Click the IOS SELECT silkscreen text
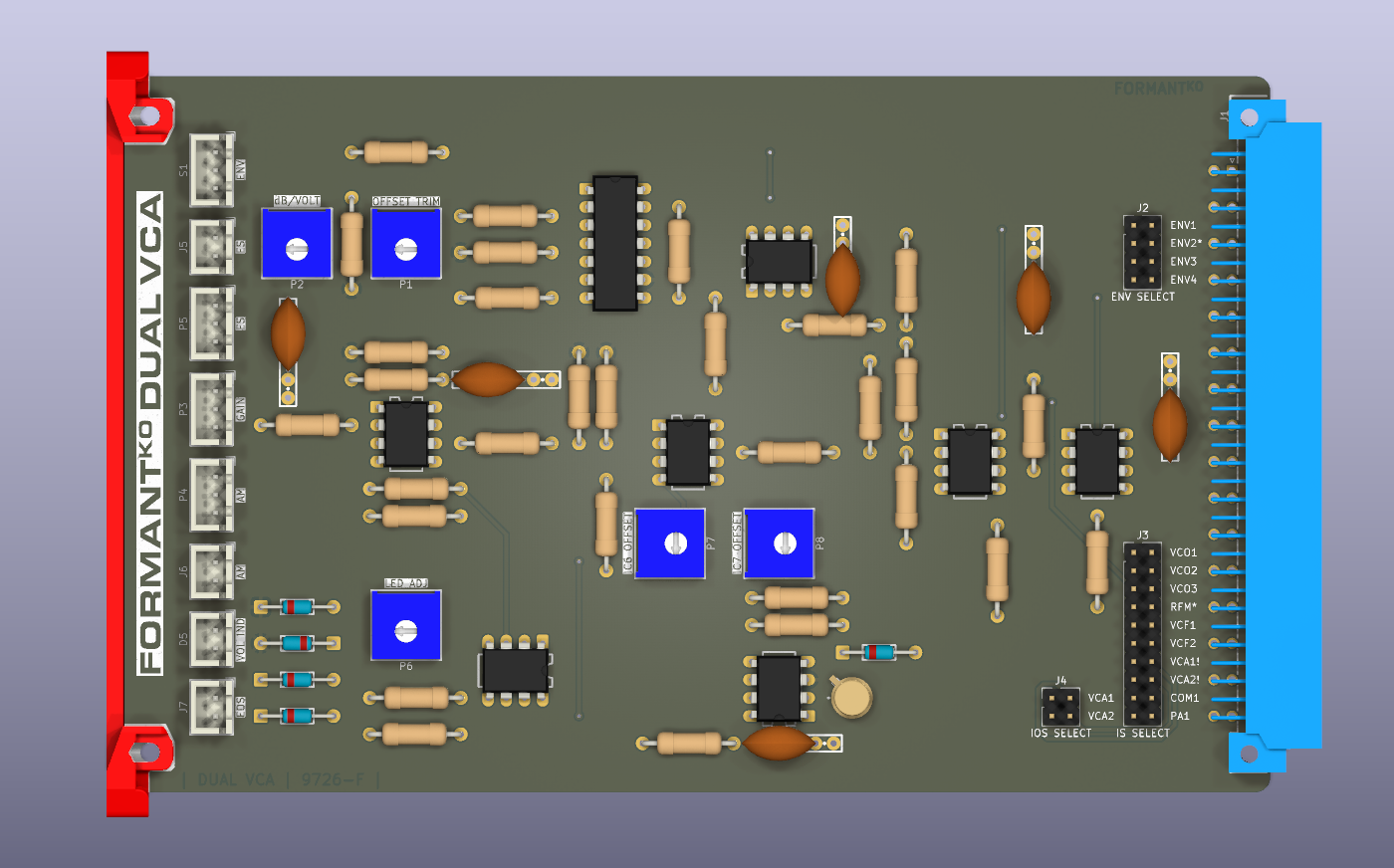The width and height of the screenshot is (1394, 868). (x=1060, y=734)
